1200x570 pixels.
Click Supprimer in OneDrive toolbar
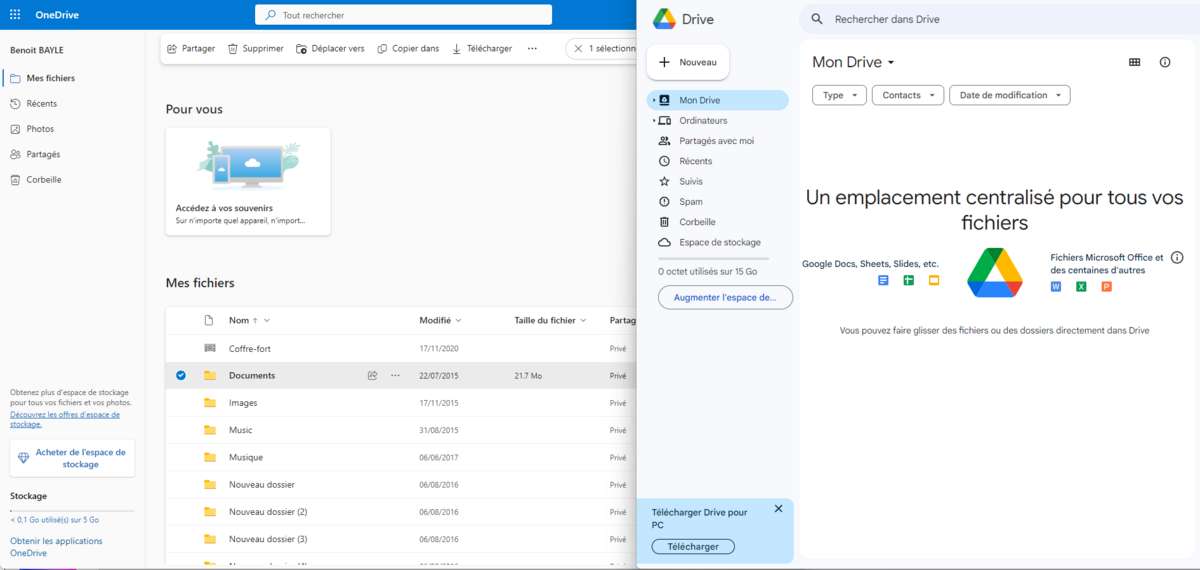255,48
